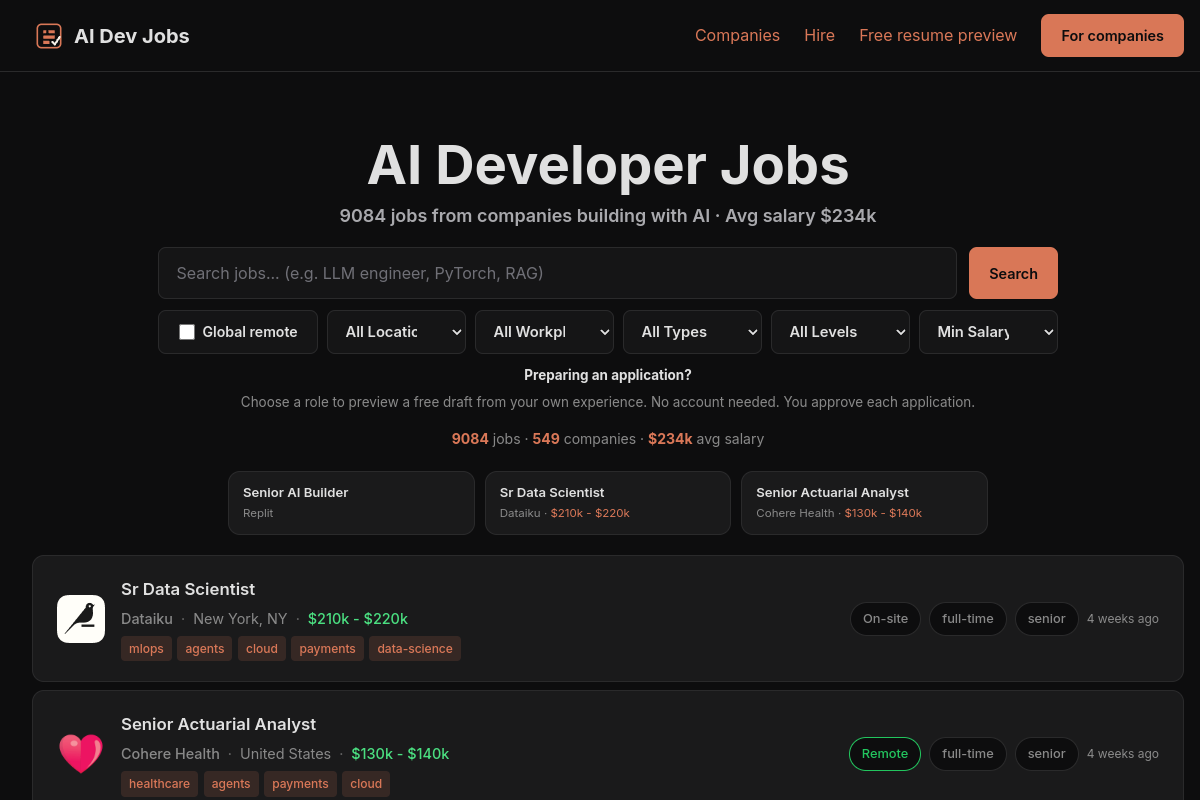Open the Cohere Health heart logo
Viewport: 1200px width, 800px height.
click(81, 754)
